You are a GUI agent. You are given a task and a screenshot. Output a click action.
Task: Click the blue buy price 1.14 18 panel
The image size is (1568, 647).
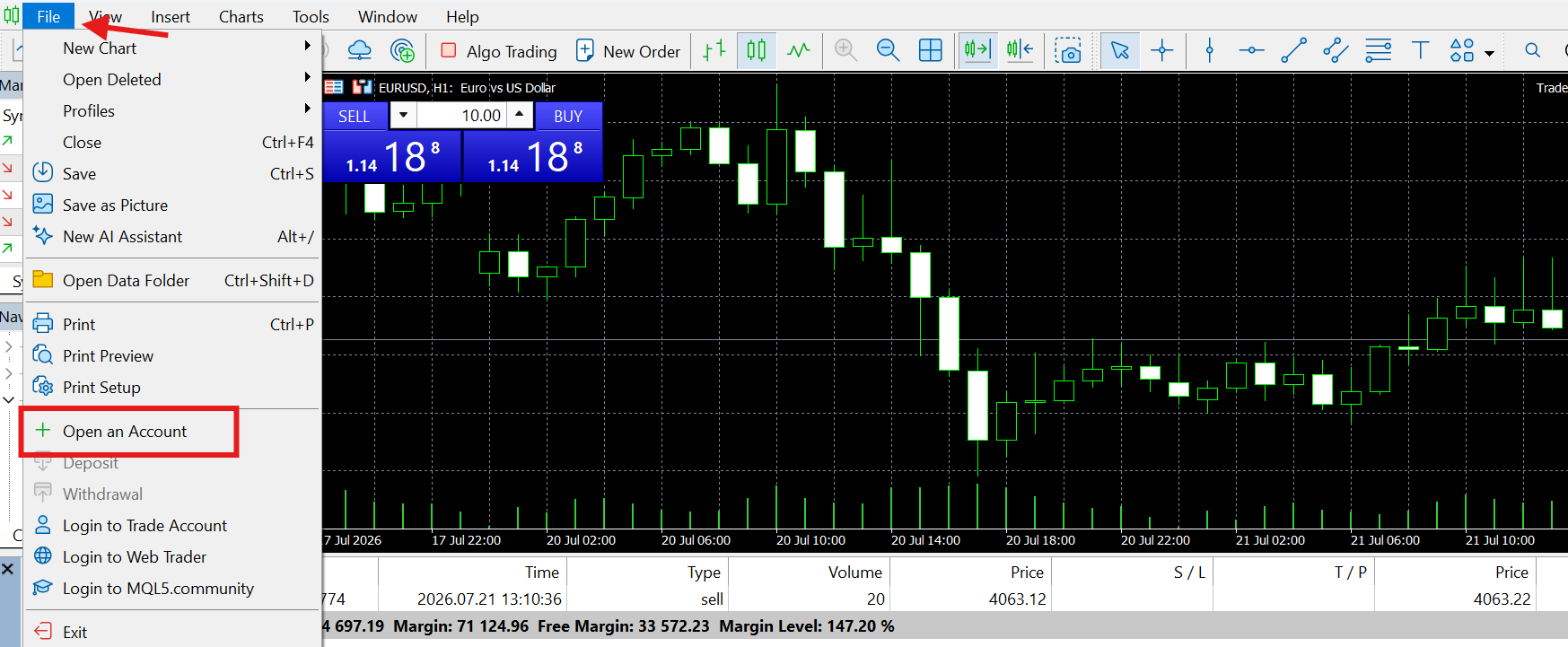click(x=533, y=157)
